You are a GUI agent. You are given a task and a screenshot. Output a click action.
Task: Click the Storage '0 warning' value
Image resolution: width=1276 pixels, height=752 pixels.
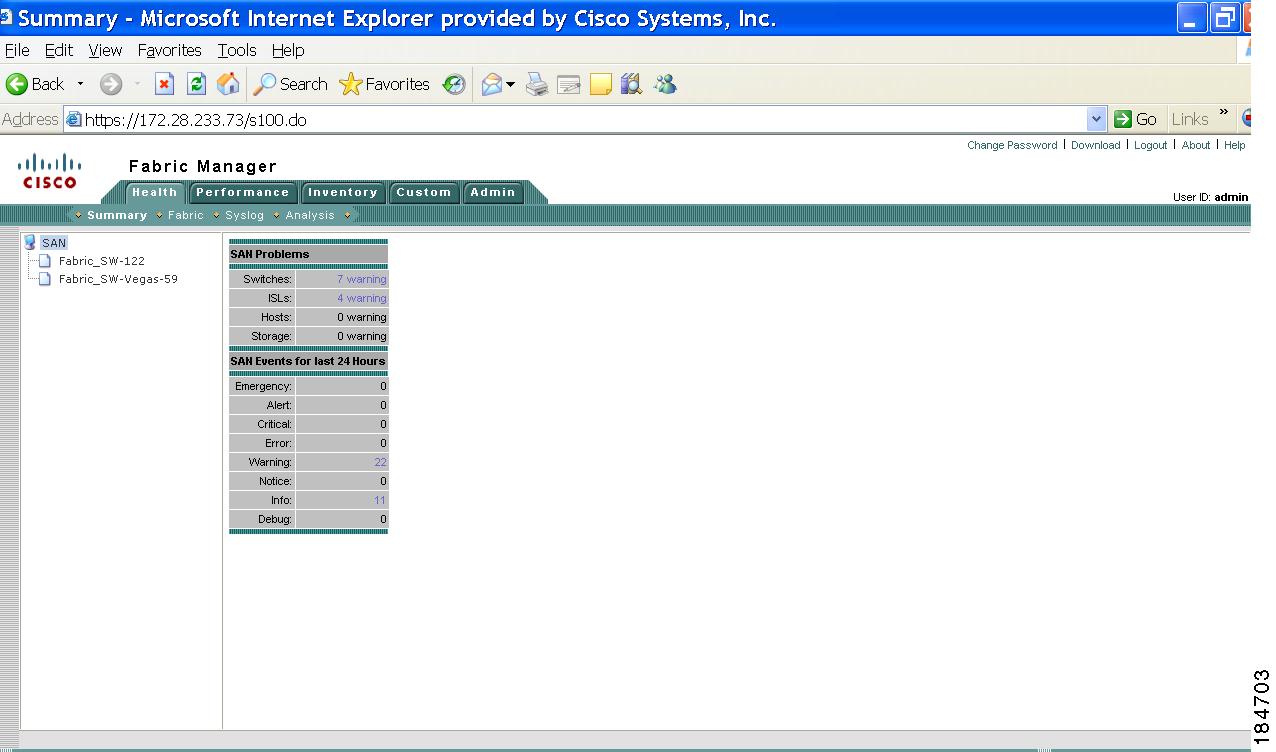coord(361,336)
